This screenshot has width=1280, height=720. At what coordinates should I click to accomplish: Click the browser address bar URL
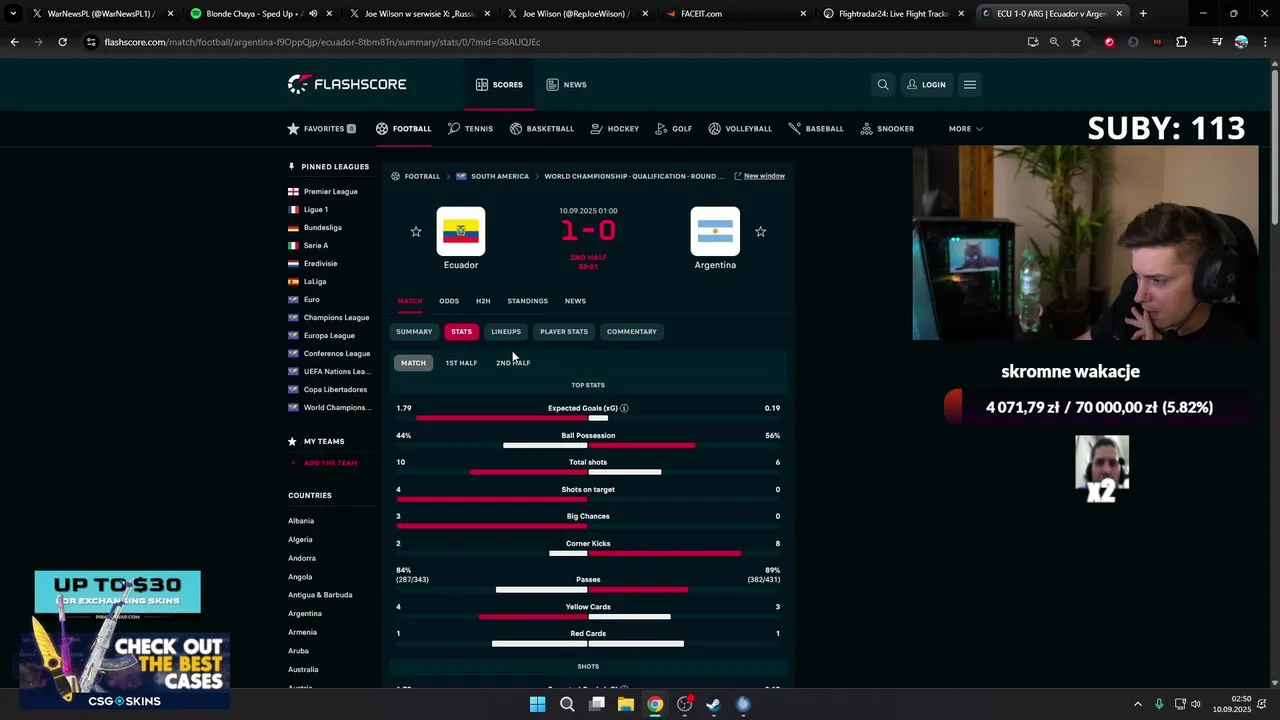tap(322, 42)
